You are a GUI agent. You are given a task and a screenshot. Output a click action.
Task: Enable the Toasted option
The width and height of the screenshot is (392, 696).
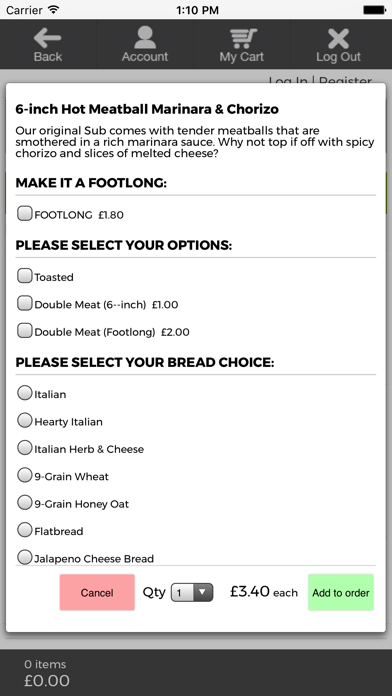pyautogui.click(x=24, y=276)
